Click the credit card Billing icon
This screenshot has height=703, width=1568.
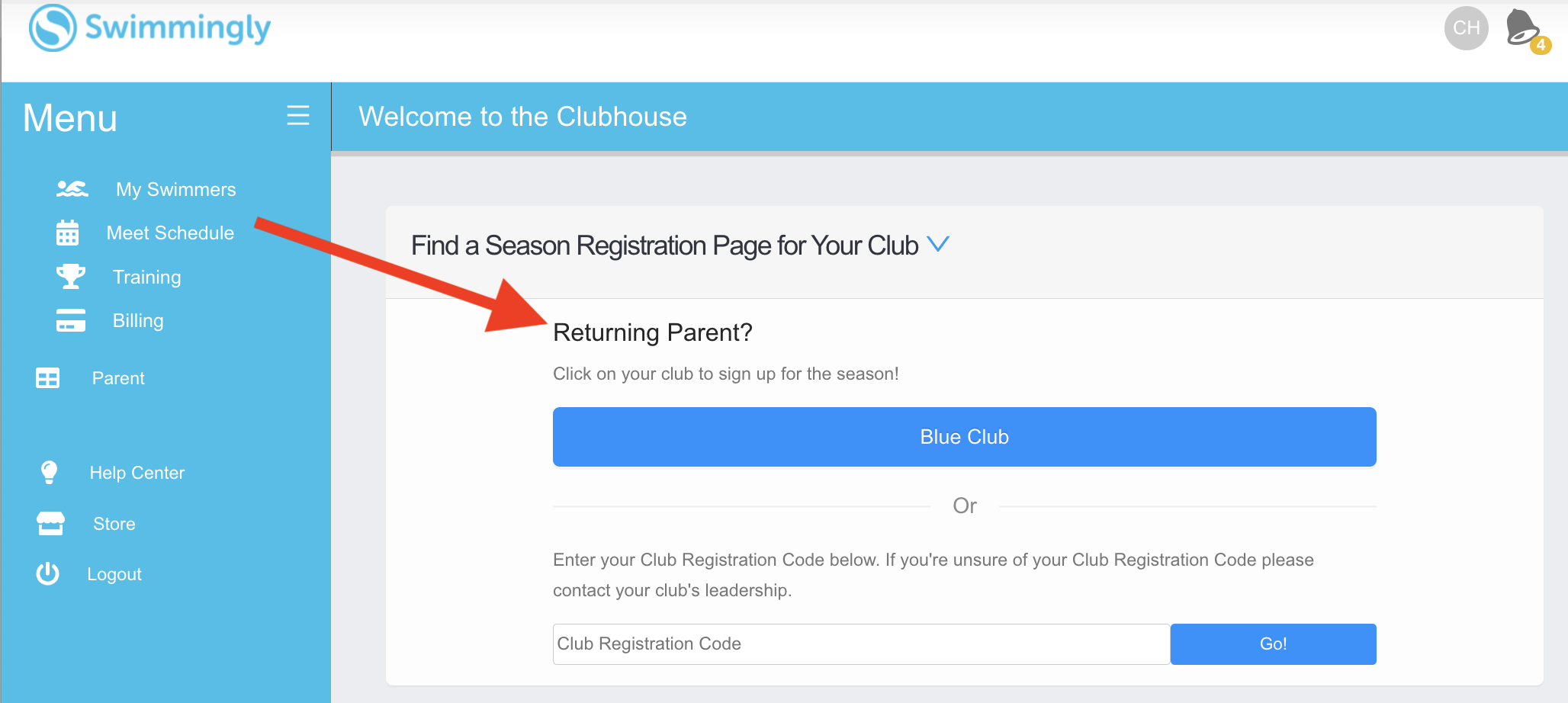coord(70,320)
